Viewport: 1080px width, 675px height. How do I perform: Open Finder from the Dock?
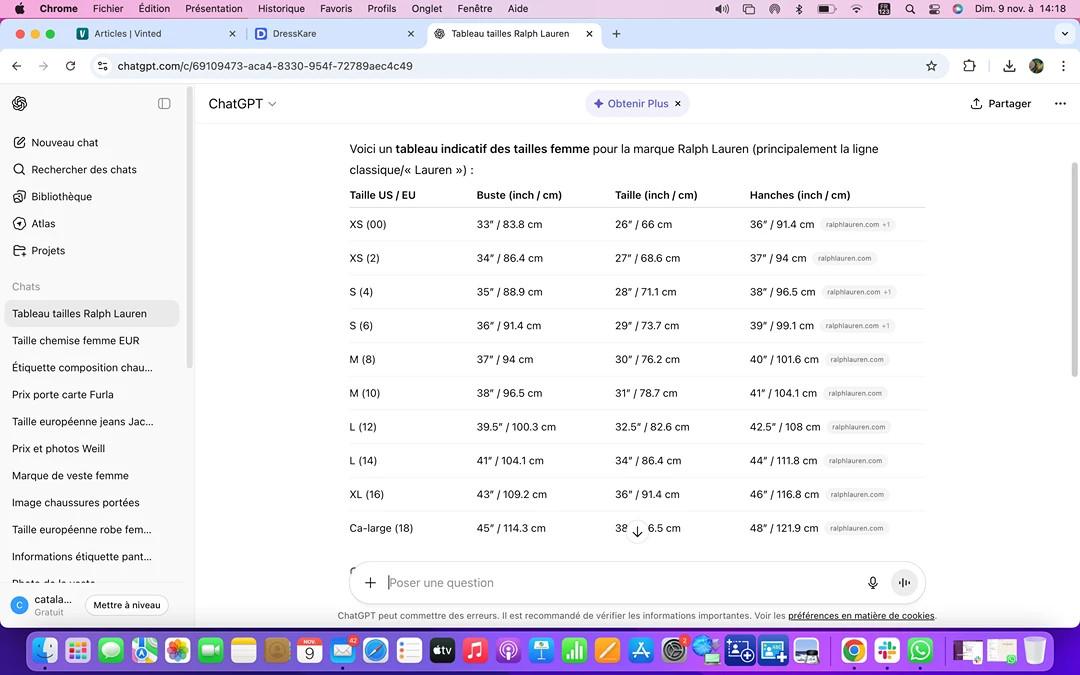pyautogui.click(x=45, y=650)
